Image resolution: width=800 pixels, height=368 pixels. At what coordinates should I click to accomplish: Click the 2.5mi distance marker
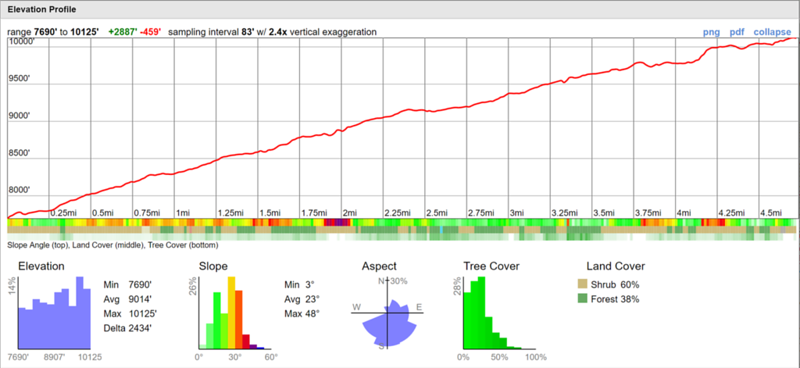438,212
